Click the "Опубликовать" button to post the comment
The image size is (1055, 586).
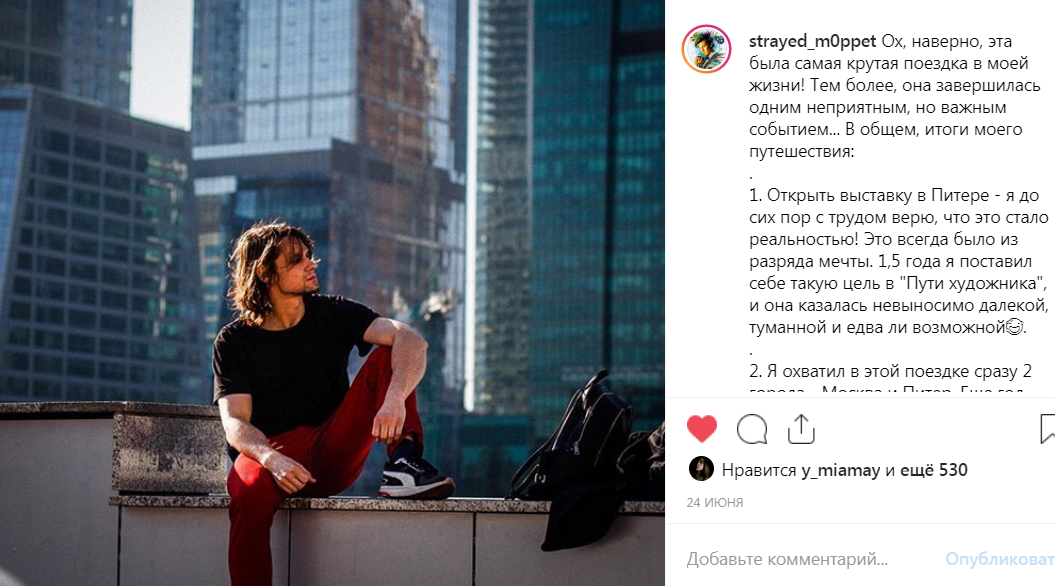pyautogui.click(x=1000, y=559)
